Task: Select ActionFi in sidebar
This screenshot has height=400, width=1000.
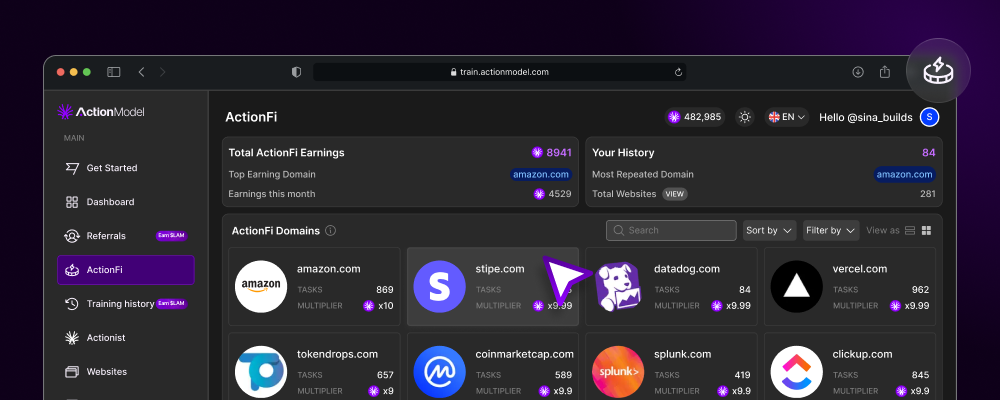Action: pos(126,270)
